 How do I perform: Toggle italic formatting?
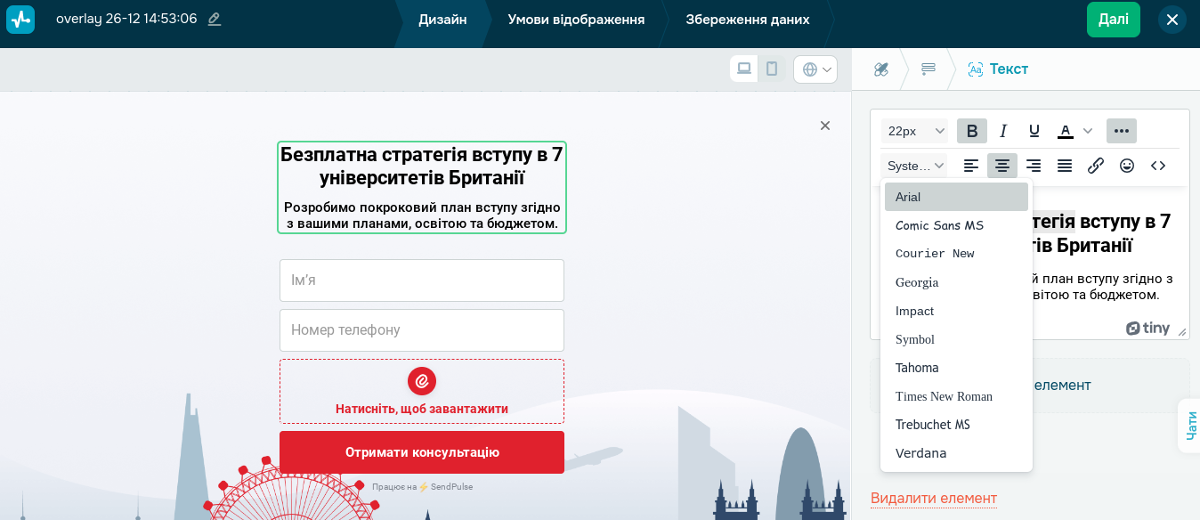coord(1003,131)
